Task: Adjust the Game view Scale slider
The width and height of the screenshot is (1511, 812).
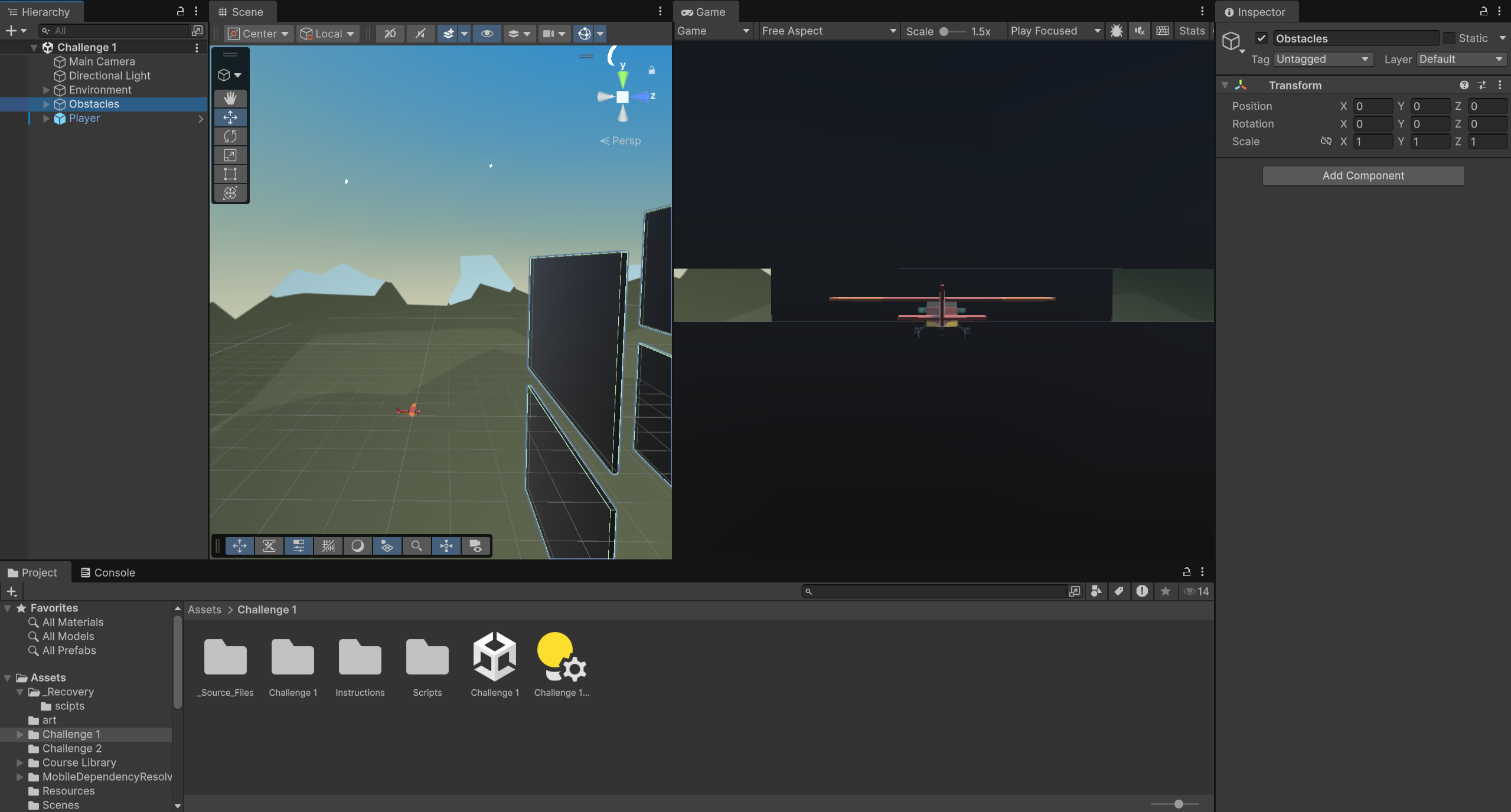Action: pos(945,31)
